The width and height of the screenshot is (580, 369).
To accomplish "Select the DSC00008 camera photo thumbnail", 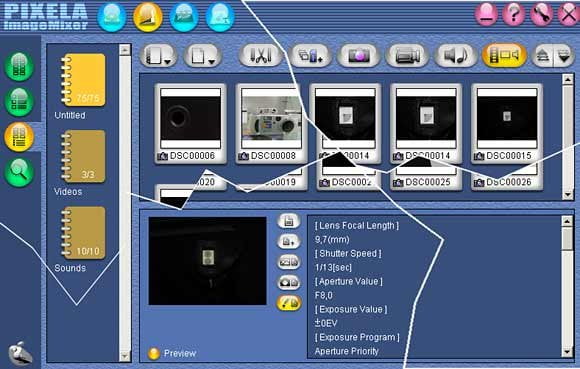I will pyautogui.click(x=272, y=123).
